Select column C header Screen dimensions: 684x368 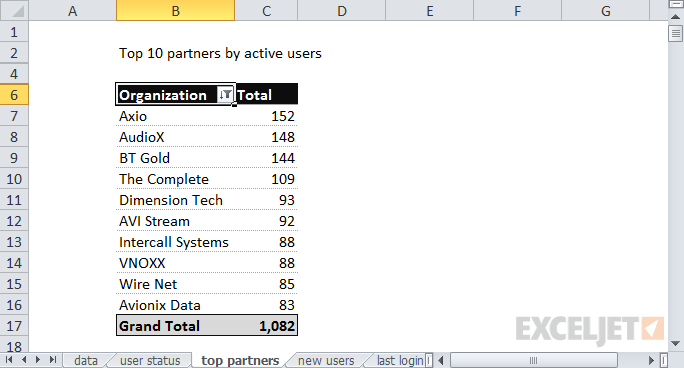(266, 10)
